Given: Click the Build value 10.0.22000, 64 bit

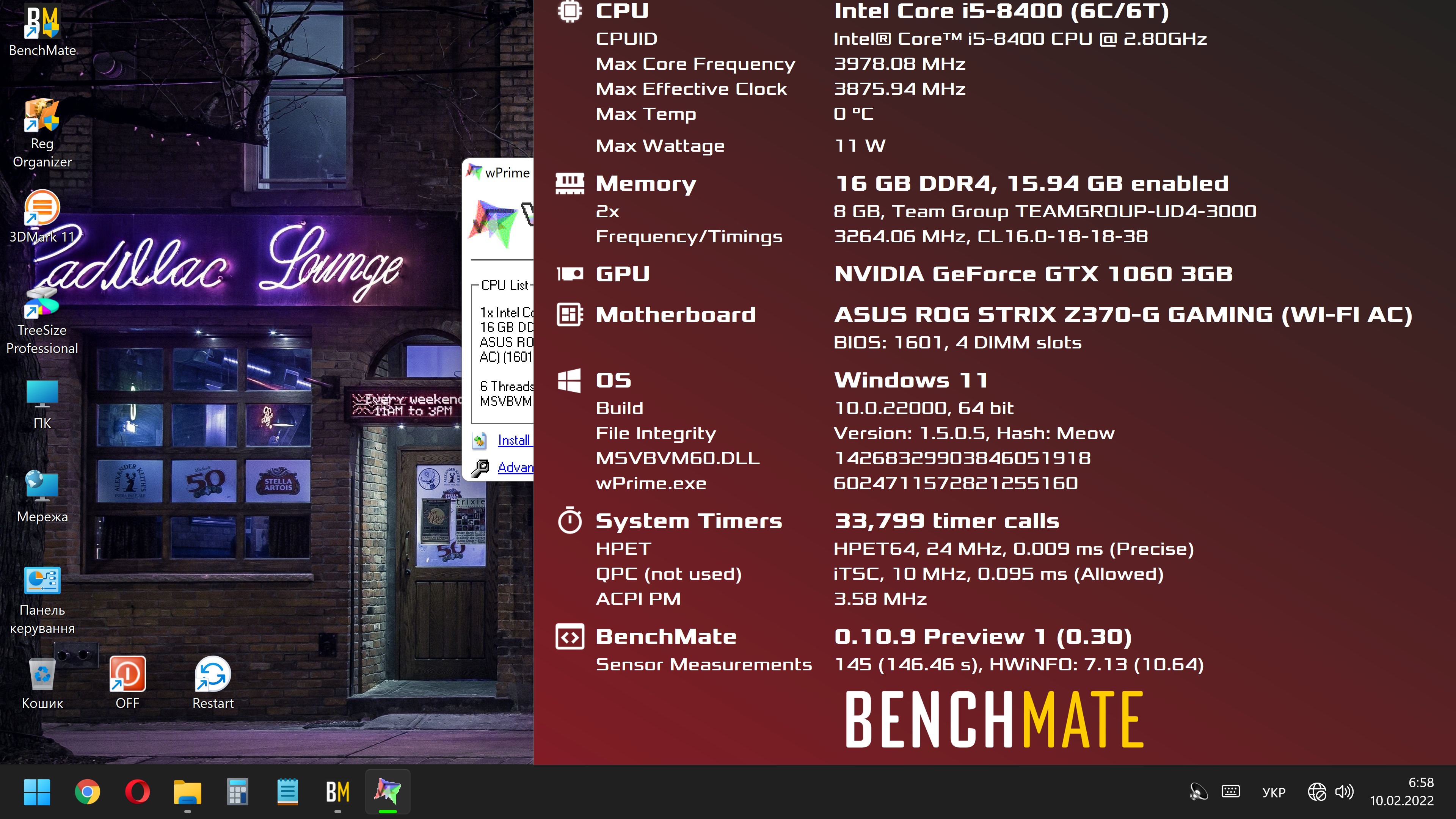Looking at the screenshot, I should (924, 408).
